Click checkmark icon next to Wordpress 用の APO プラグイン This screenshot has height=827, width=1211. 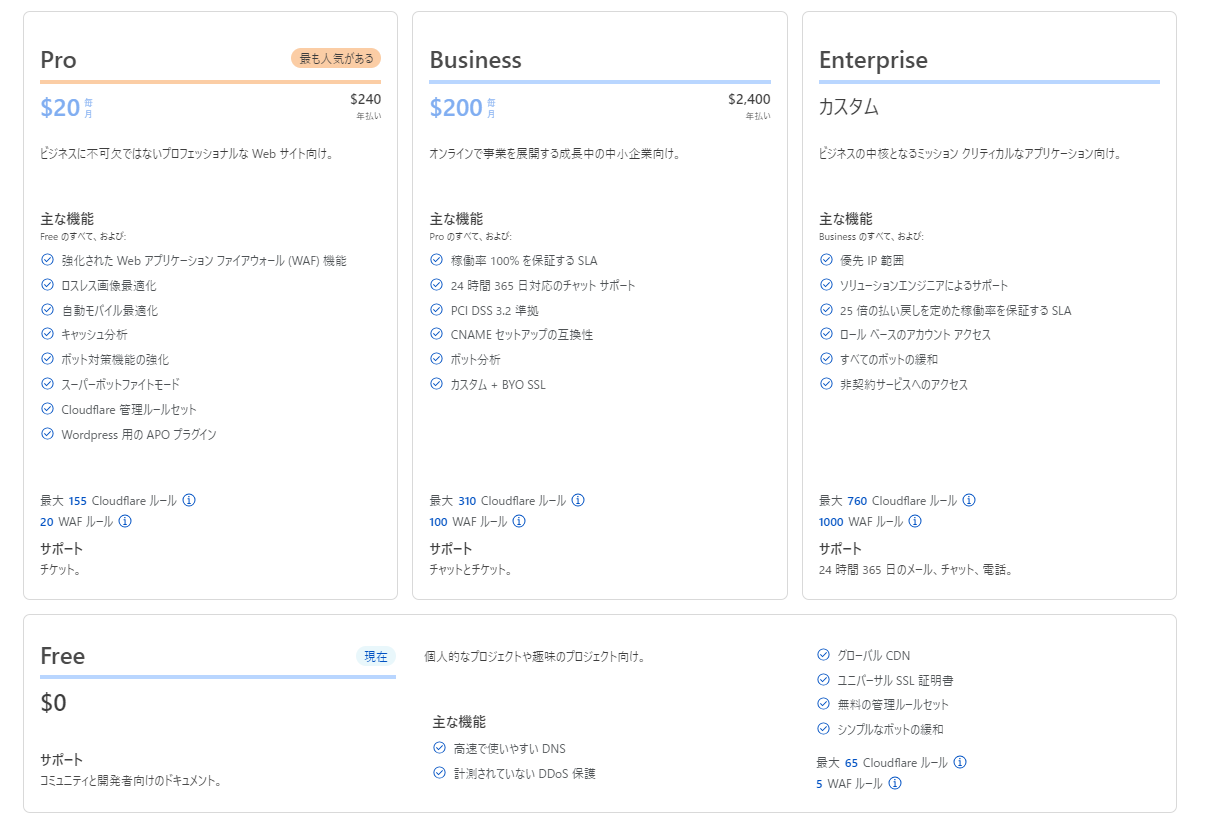pos(47,434)
